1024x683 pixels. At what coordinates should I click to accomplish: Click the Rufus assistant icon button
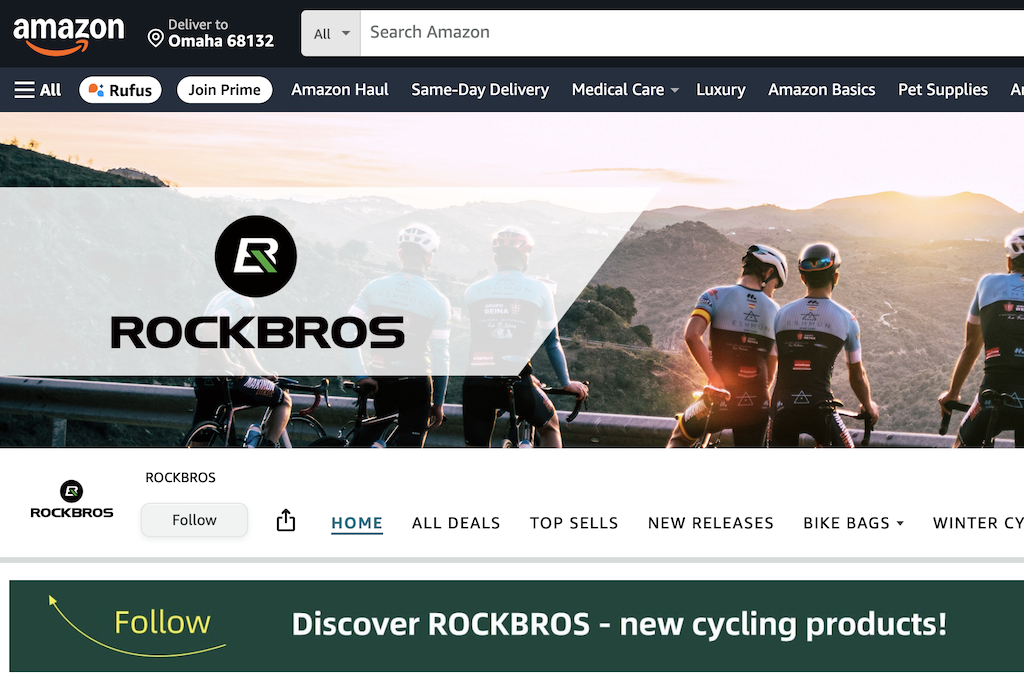click(120, 90)
